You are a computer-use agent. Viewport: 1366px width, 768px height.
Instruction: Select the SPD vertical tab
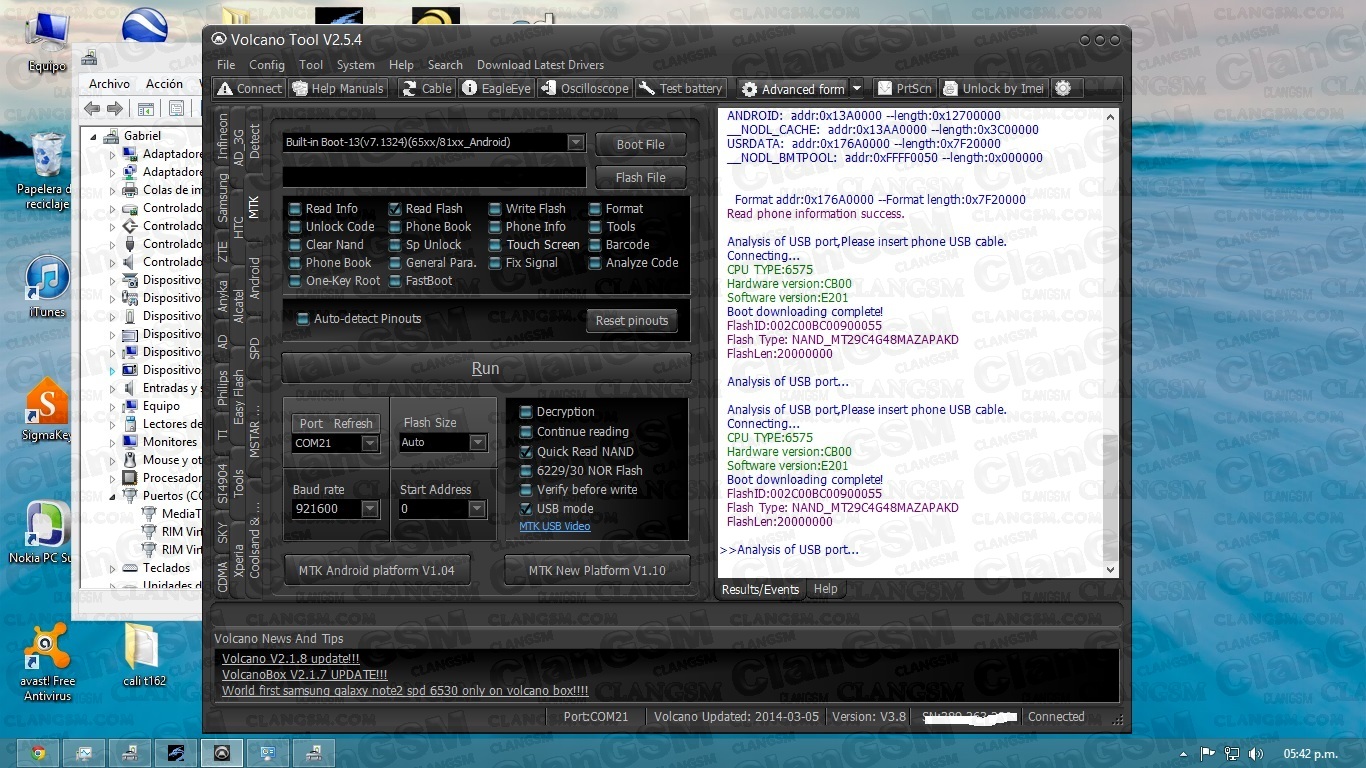coord(254,348)
